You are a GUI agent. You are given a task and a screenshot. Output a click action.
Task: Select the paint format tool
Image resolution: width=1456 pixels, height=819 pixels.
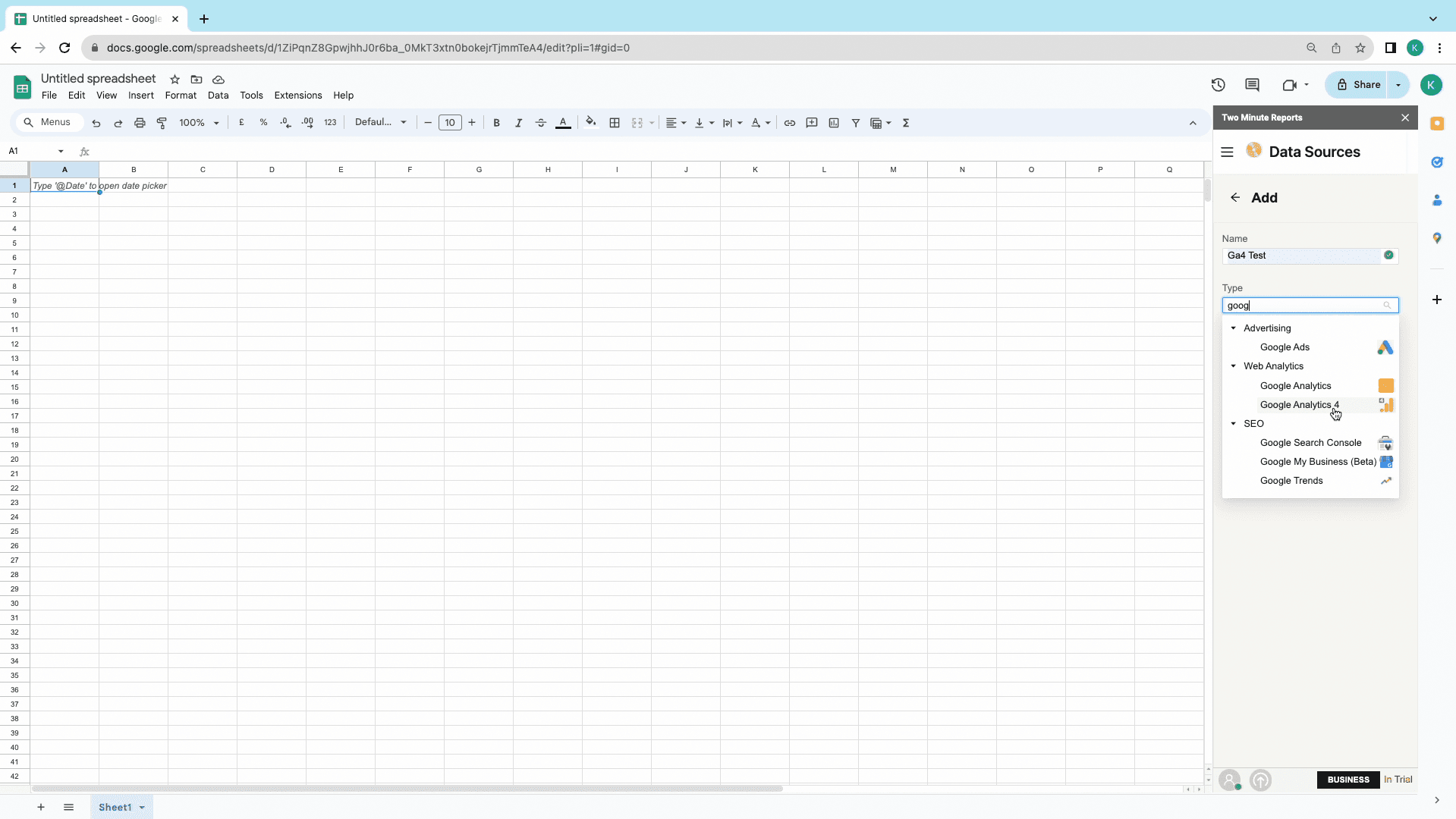[162, 123]
